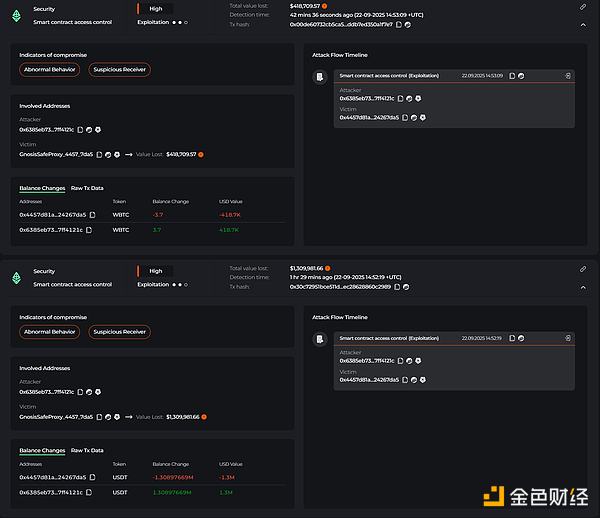
Task: Copy link icon of the $418,709.57 alert
Action: click(x=582, y=6)
